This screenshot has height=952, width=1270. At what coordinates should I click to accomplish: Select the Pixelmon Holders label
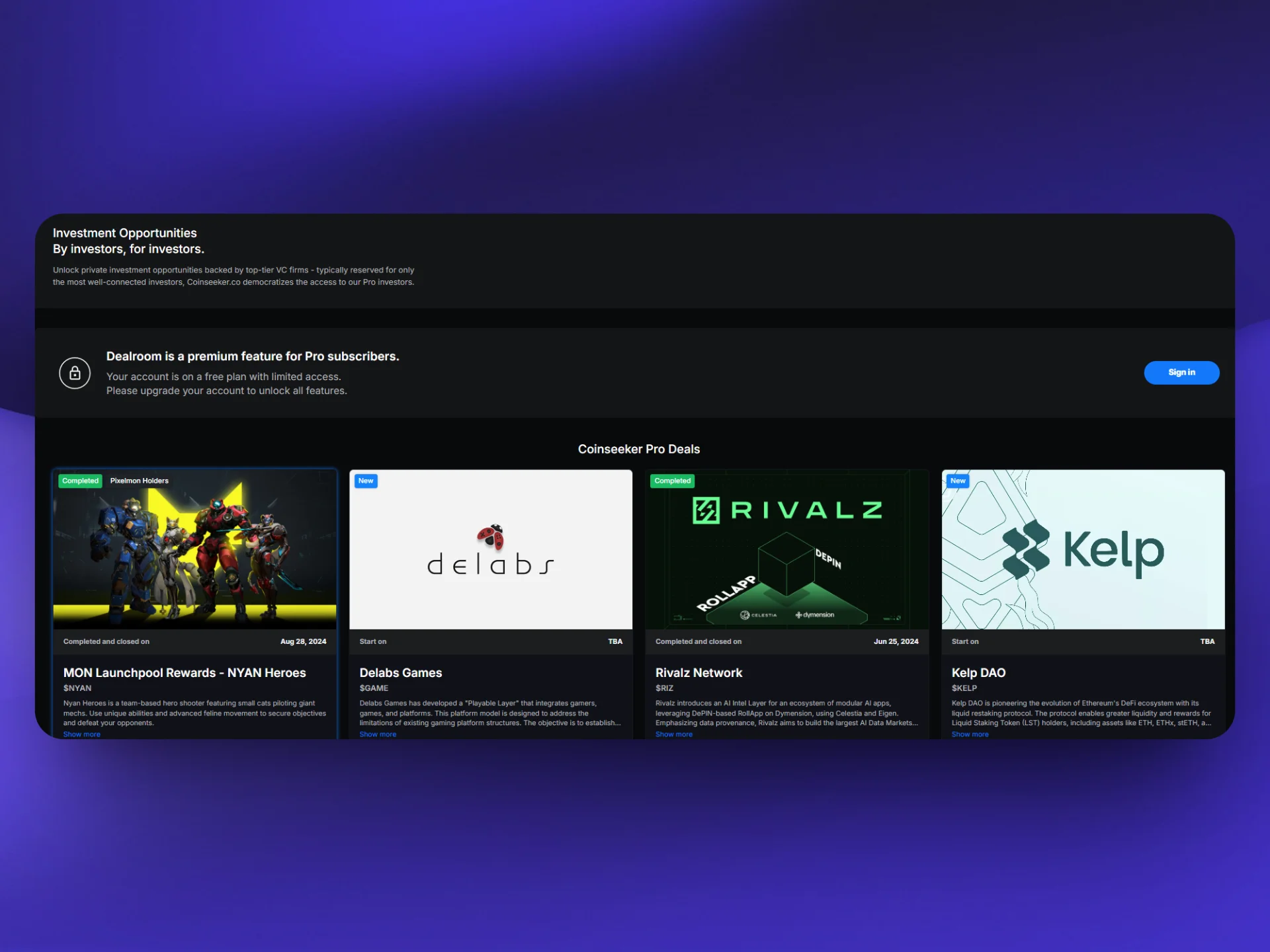[139, 481]
